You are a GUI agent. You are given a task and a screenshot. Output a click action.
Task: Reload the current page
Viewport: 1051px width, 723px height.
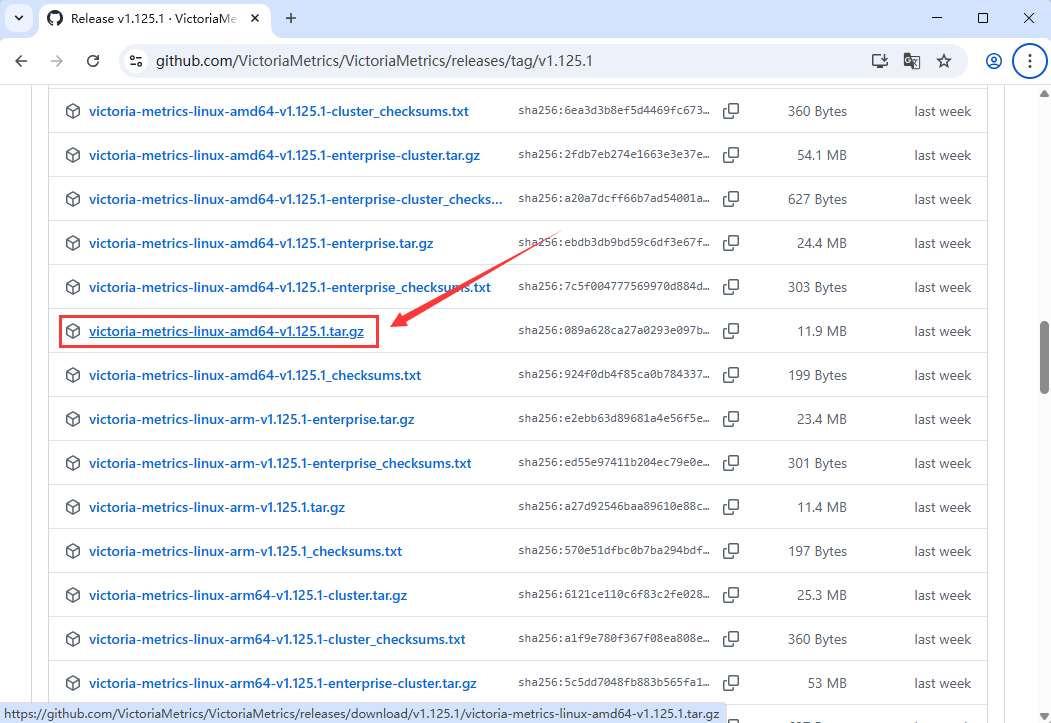point(93,61)
